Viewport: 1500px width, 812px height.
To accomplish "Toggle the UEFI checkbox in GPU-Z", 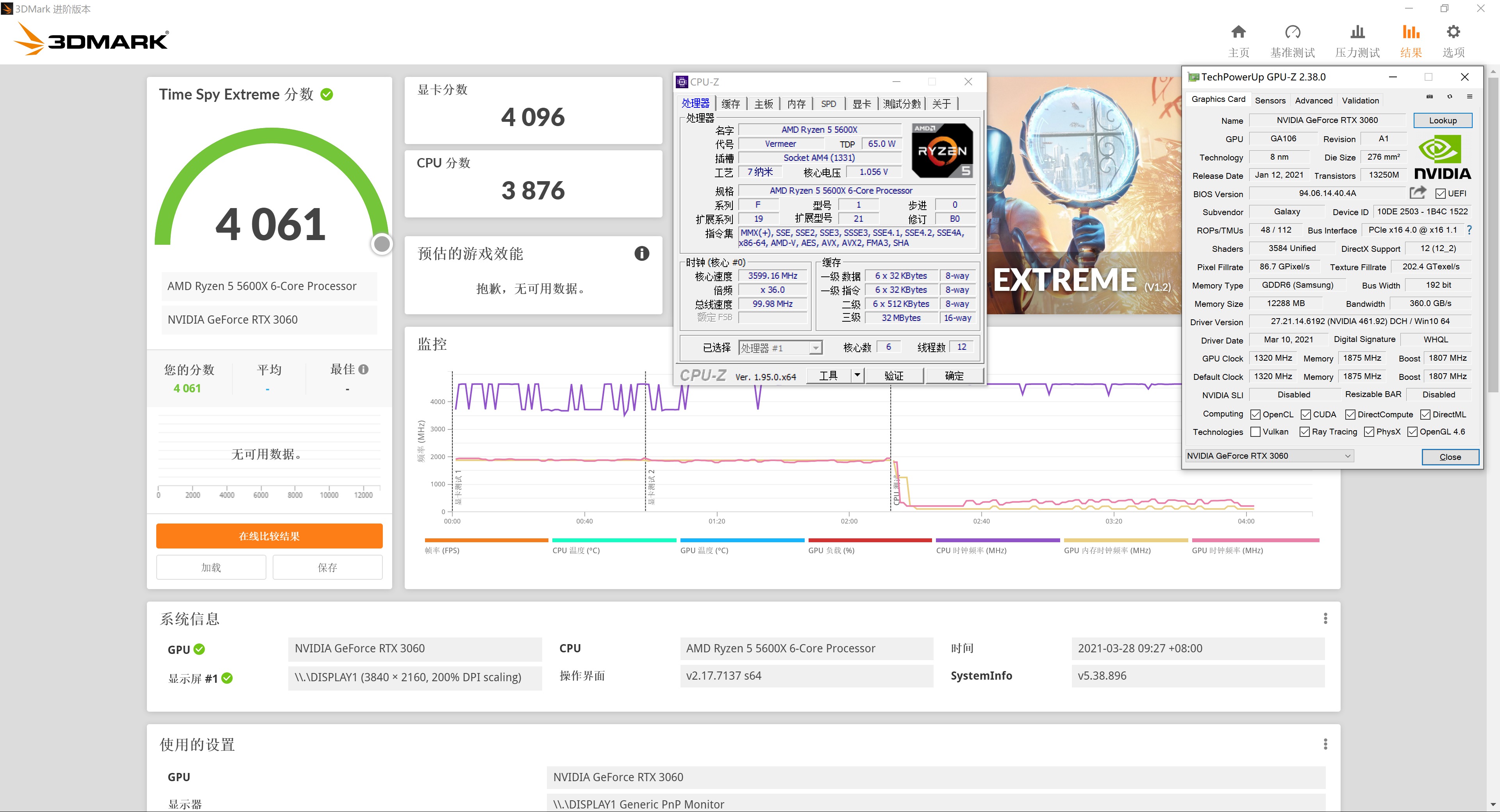I will pyautogui.click(x=1441, y=193).
